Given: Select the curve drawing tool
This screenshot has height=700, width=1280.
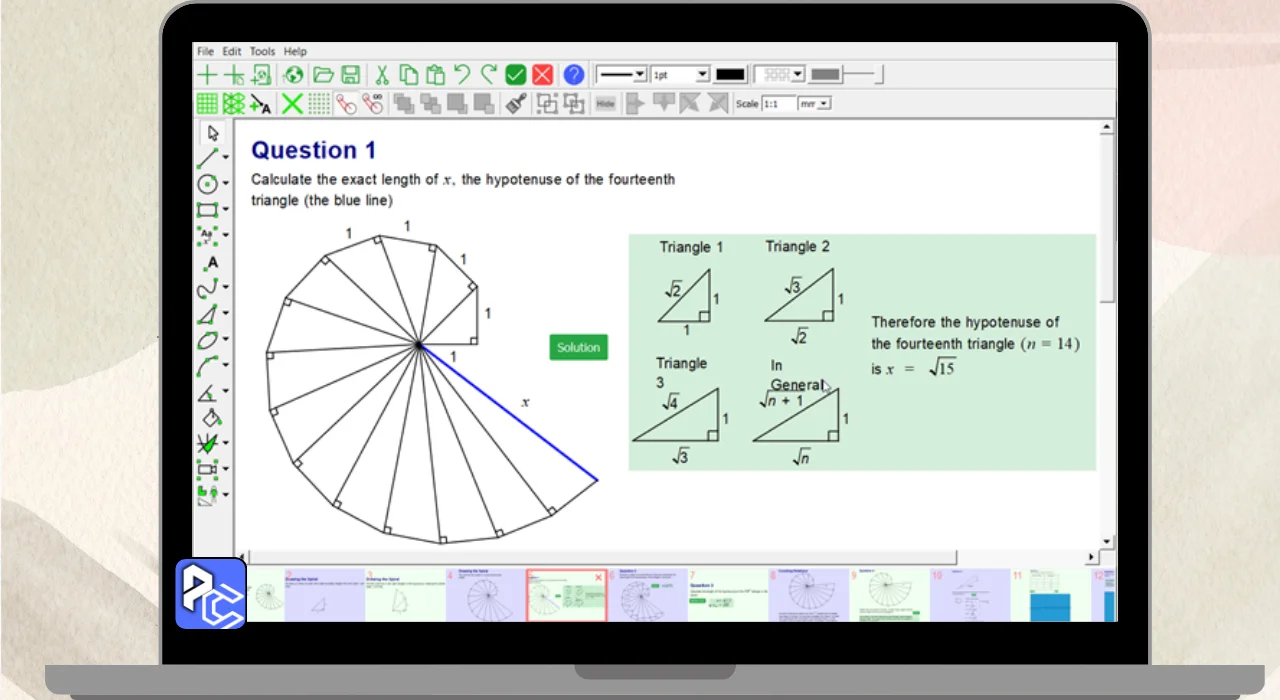Looking at the screenshot, I should pyautogui.click(x=207, y=289).
